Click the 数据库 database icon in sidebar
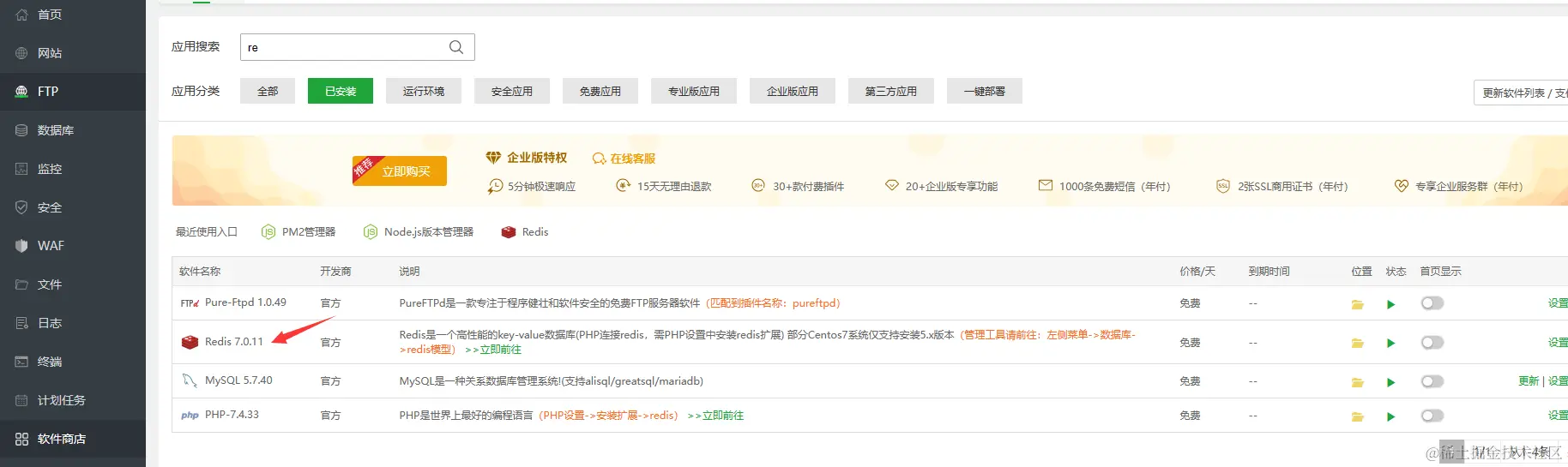 21,130
